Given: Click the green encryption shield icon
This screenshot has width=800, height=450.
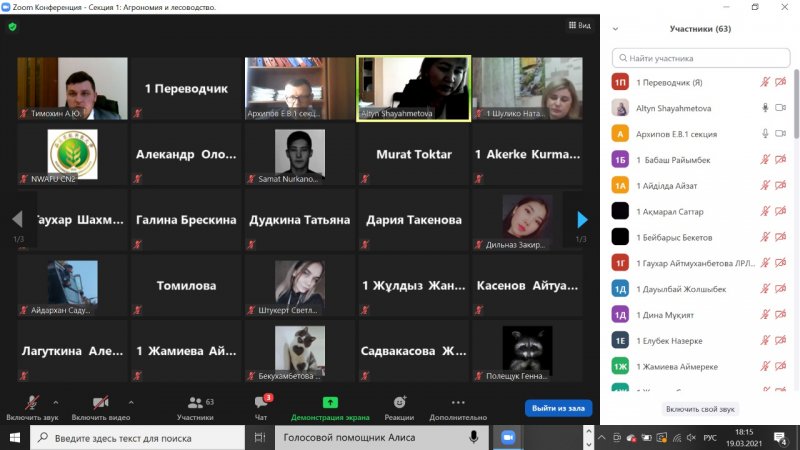Looking at the screenshot, I should tap(12, 27).
